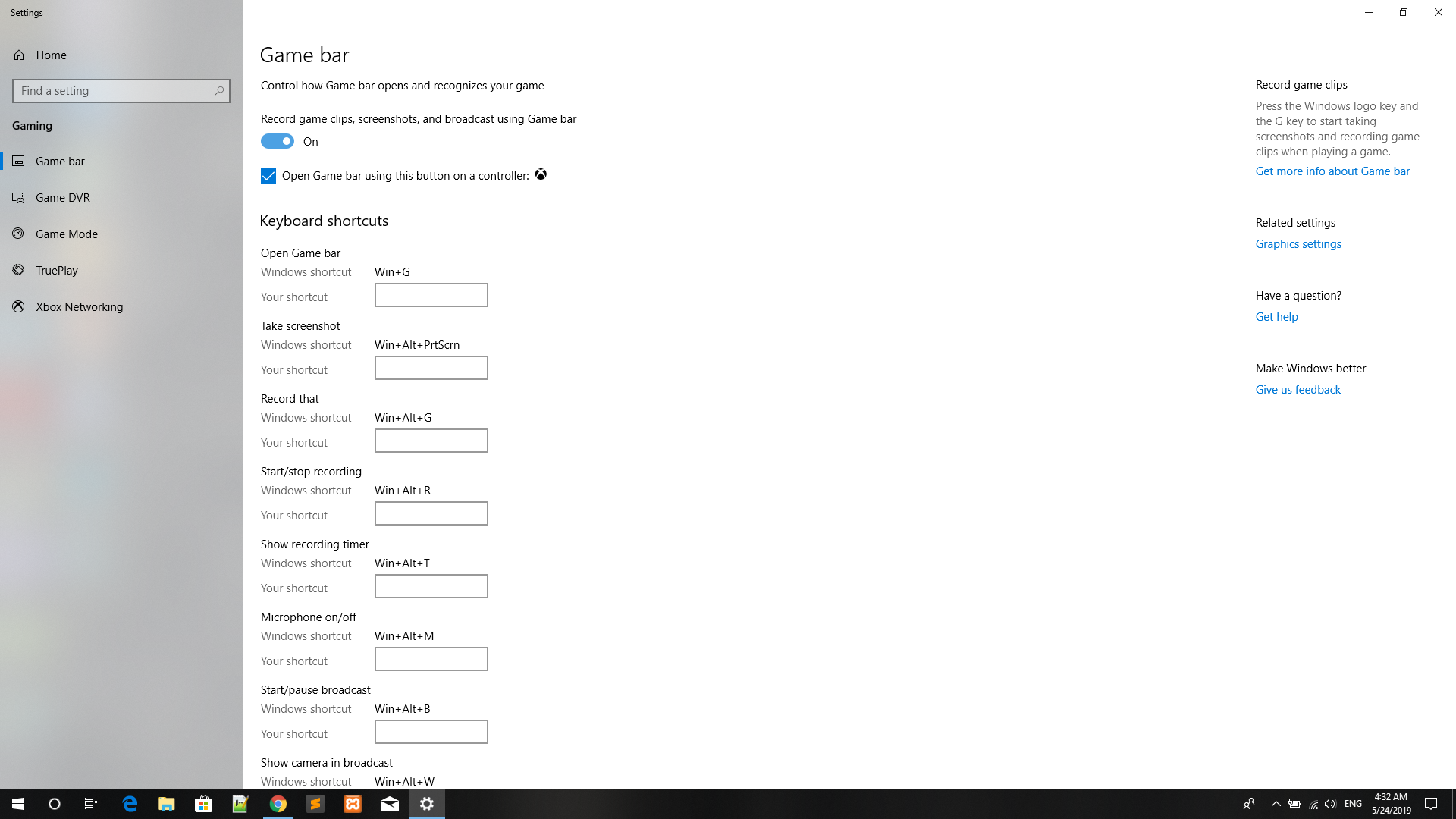Open Action Center notifications icon
Viewport: 1456px width, 819px height.
pos(1431,804)
